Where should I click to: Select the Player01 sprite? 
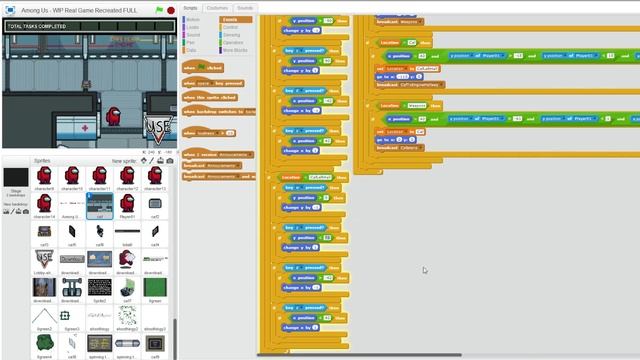click(127, 206)
